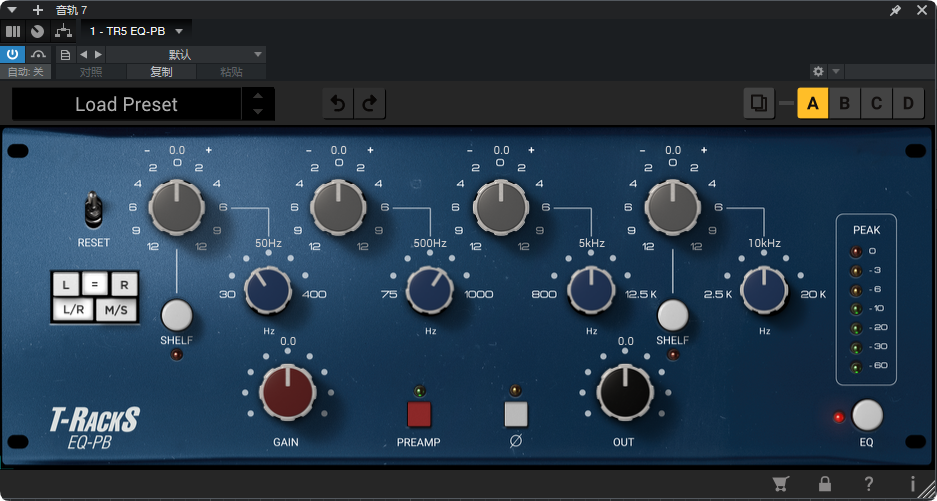Expand the dropdown arrow beside the gear

click(836, 72)
